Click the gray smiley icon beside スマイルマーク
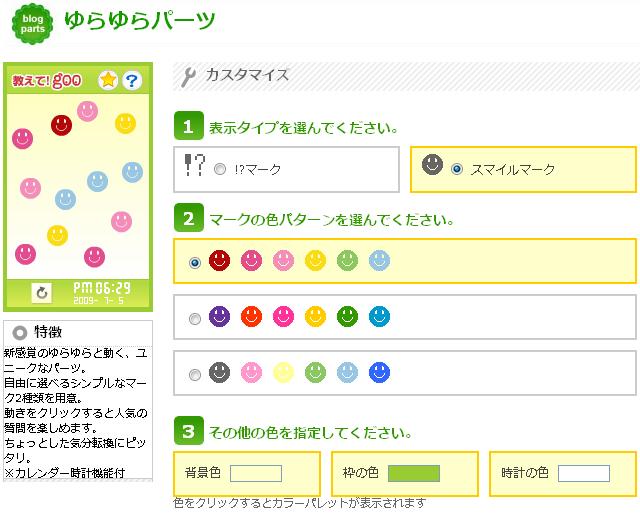Screen dimensions: 640x513 [431, 165]
